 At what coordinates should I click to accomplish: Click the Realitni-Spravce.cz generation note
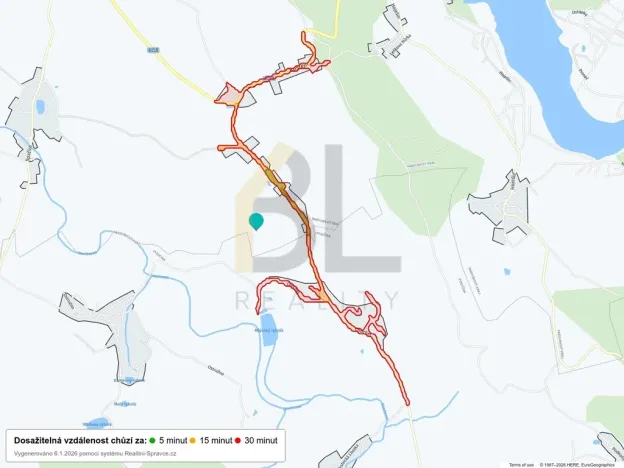coord(95,453)
